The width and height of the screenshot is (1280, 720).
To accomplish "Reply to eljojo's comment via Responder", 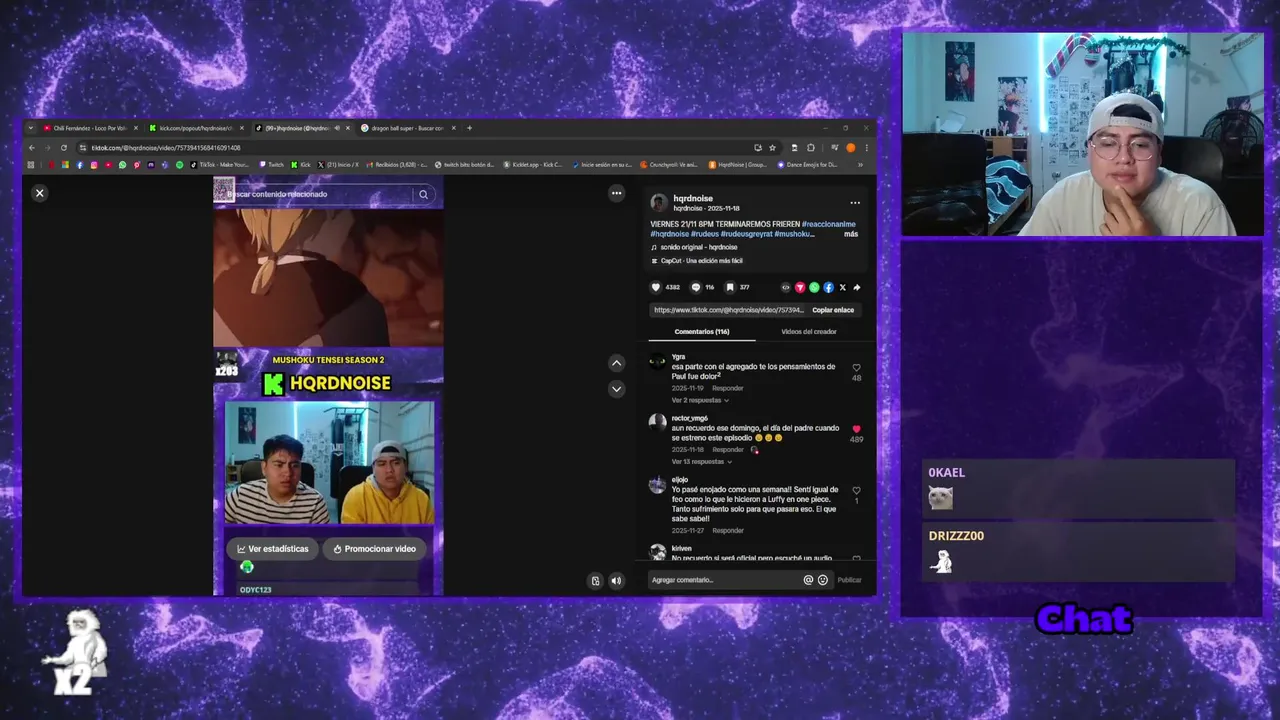I will pyautogui.click(x=728, y=531).
